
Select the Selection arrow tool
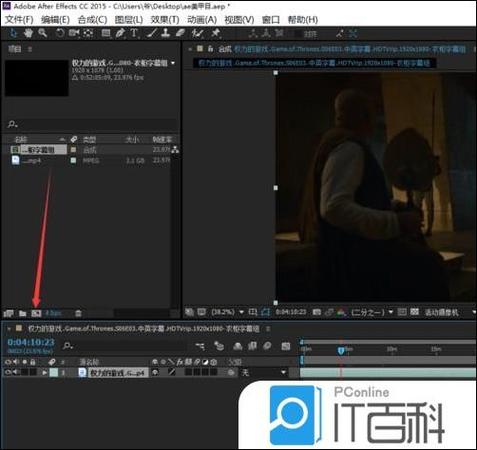[13, 33]
